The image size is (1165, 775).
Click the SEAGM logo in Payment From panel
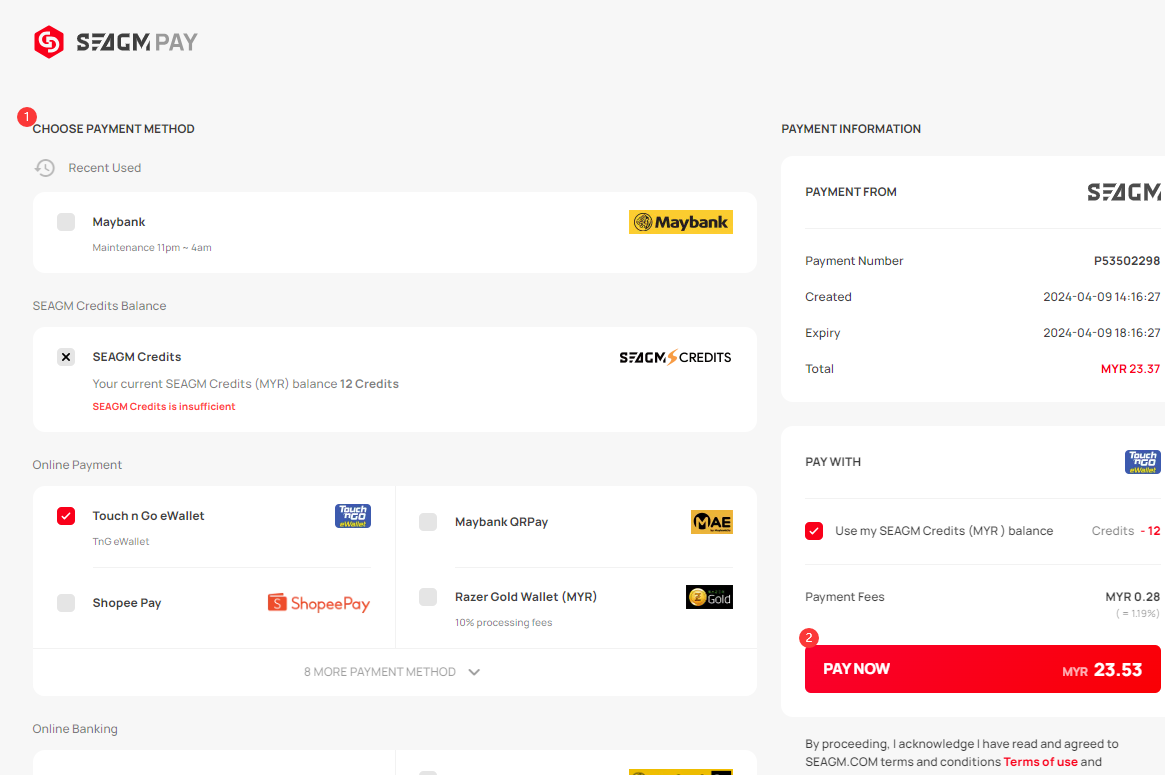click(1124, 192)
